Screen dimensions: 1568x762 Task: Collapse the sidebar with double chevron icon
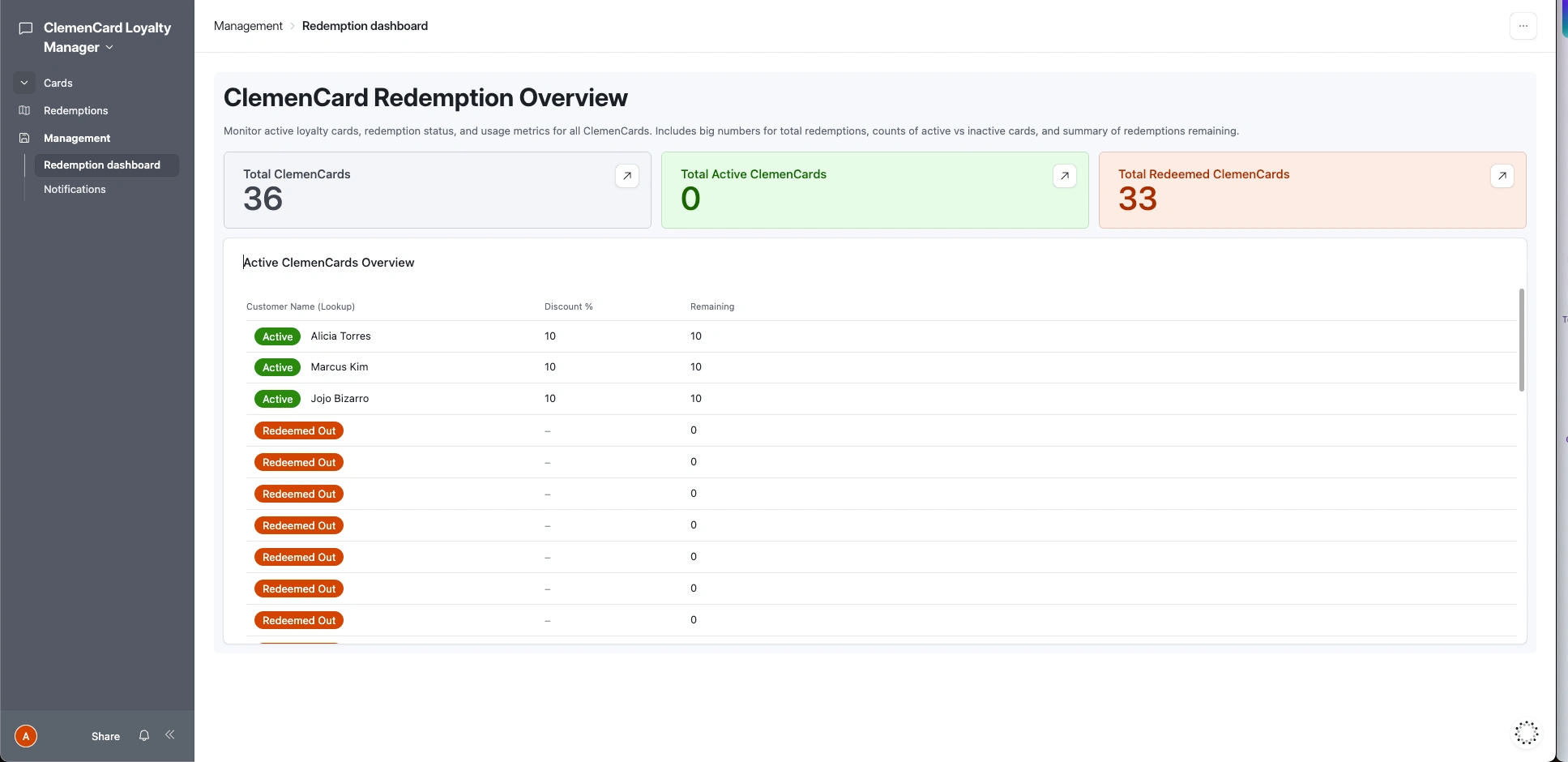coord(170,734)
